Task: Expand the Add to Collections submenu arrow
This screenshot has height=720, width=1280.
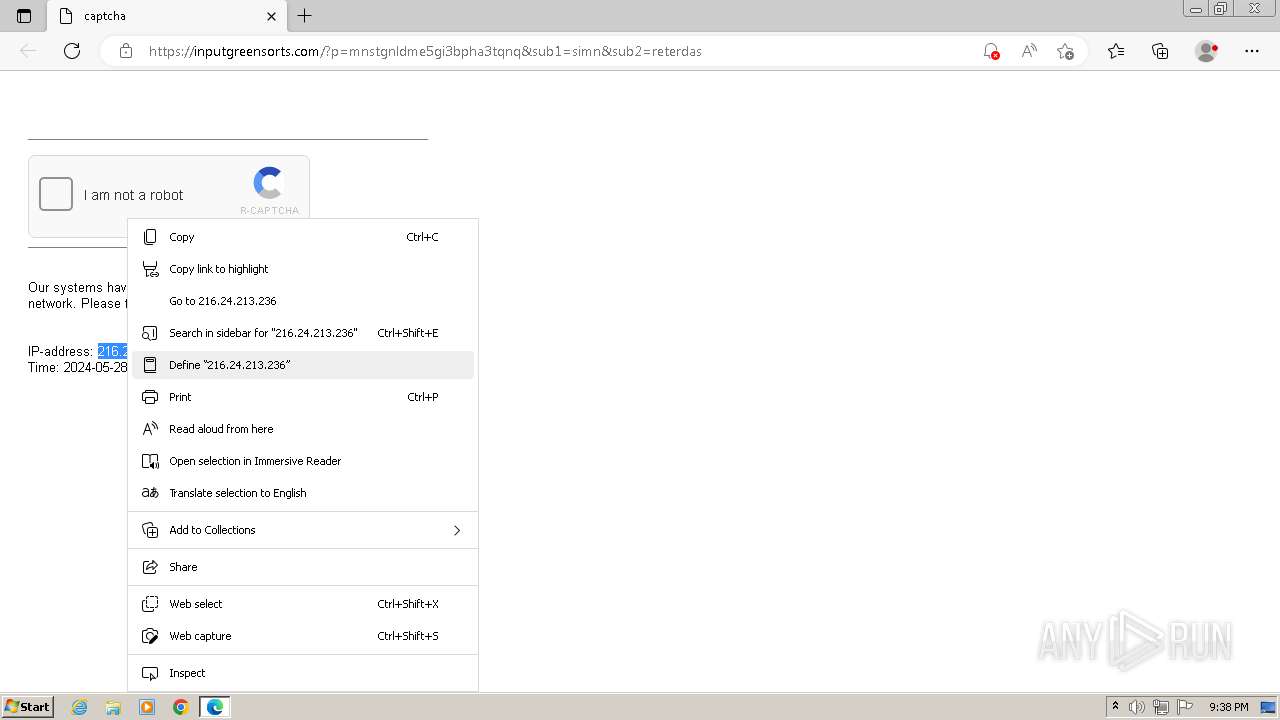Action: click(457, 530)
